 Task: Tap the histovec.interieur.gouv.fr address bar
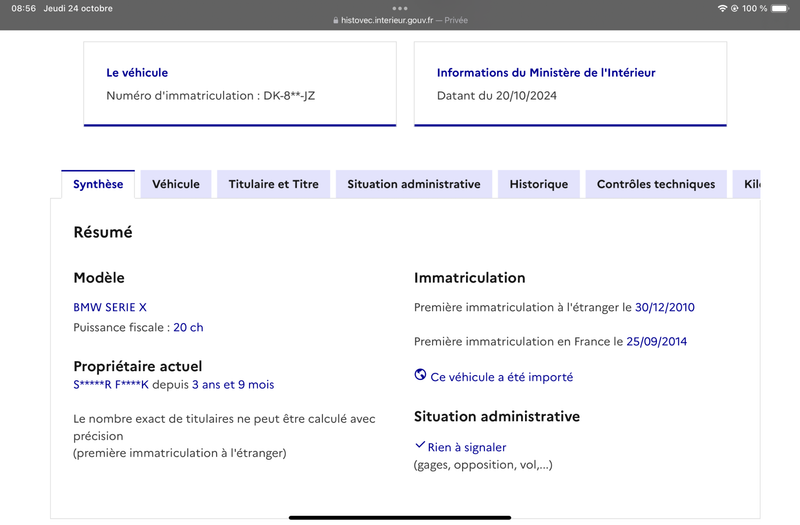[400, 20]
